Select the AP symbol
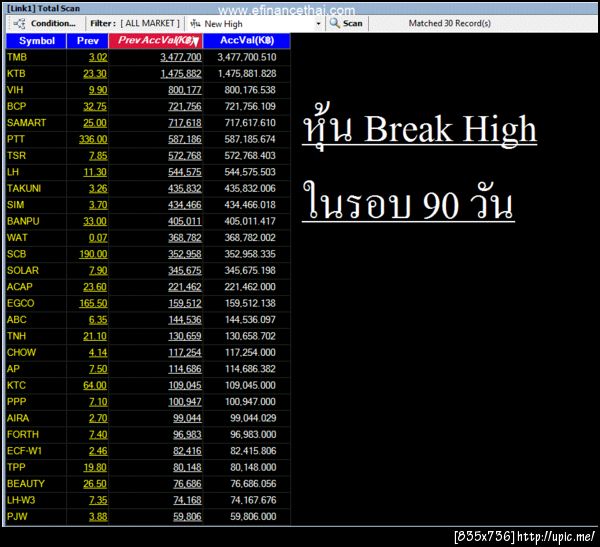The height and width of the screenshot is (547, 600). (x=13, y=369)
